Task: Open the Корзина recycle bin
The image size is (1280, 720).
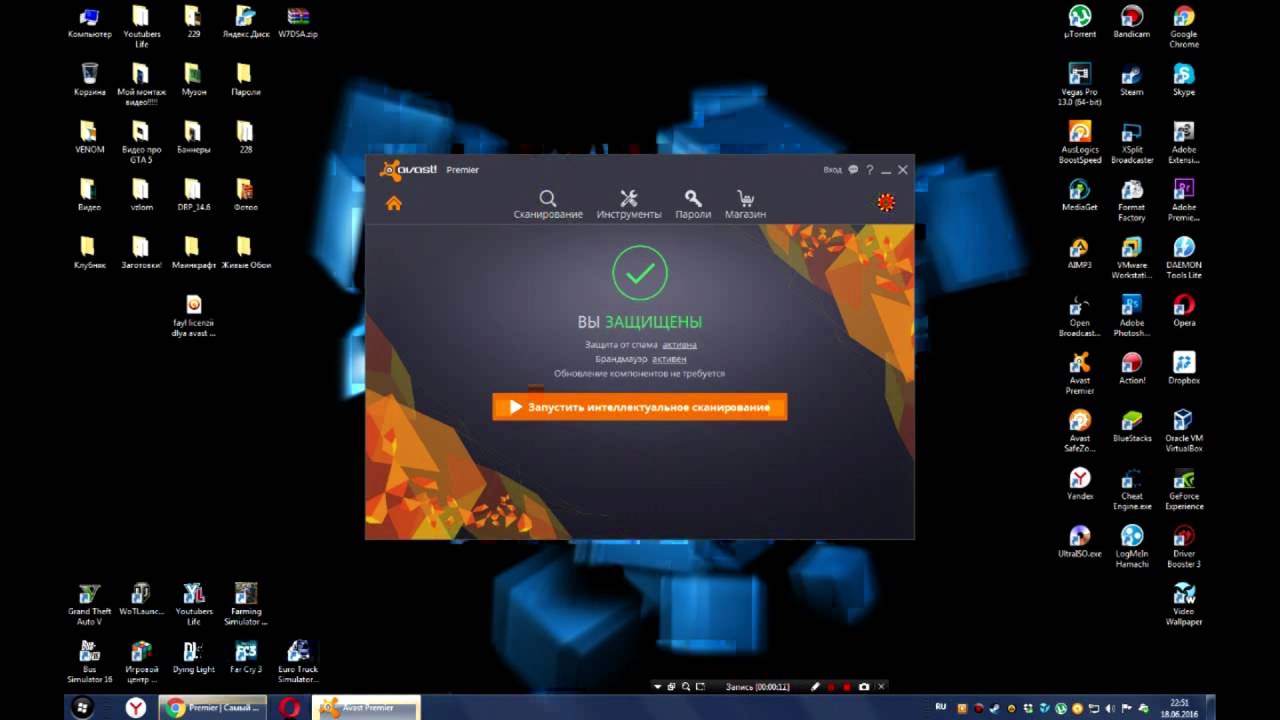Action: pos(89,80)
